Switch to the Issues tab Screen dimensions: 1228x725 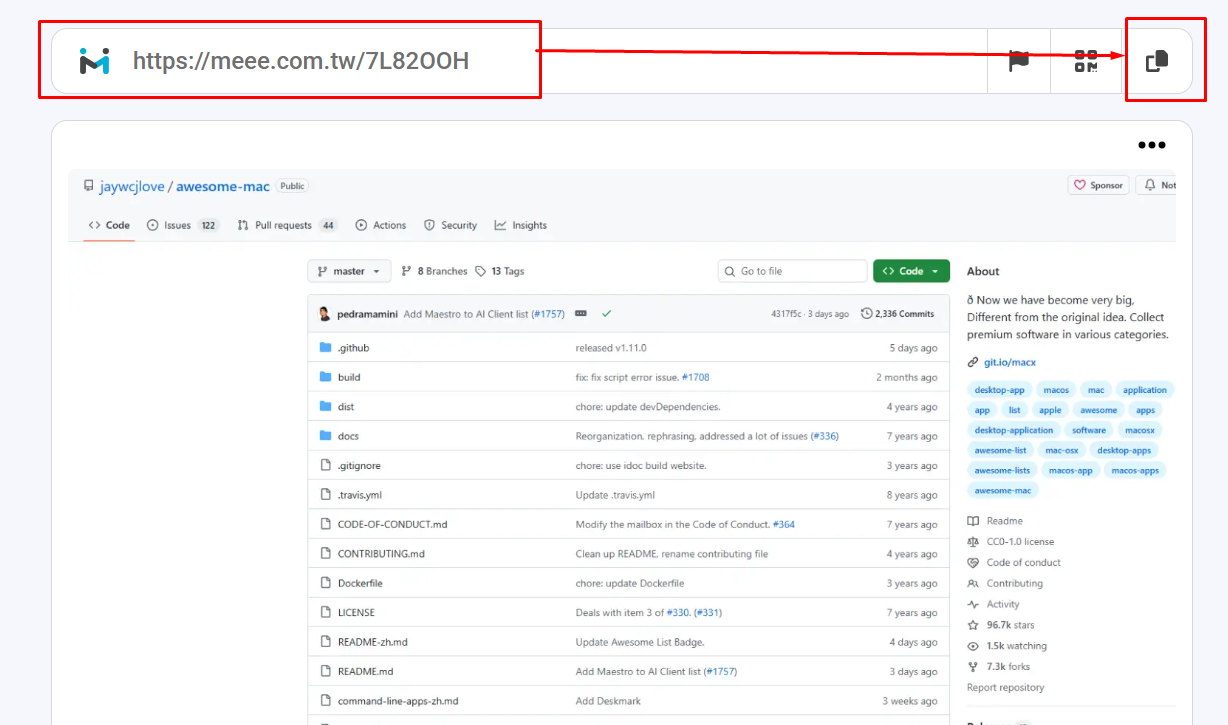point(183,225)
